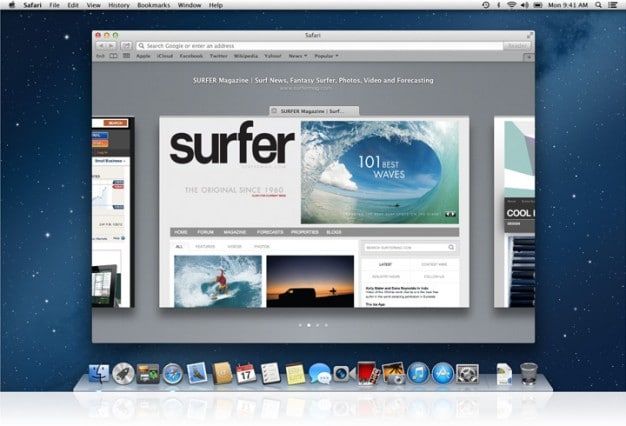Image resolution: width=626 pixels, height=426 pixels.
Task: Open the Help menu
Action: (216, 5)
